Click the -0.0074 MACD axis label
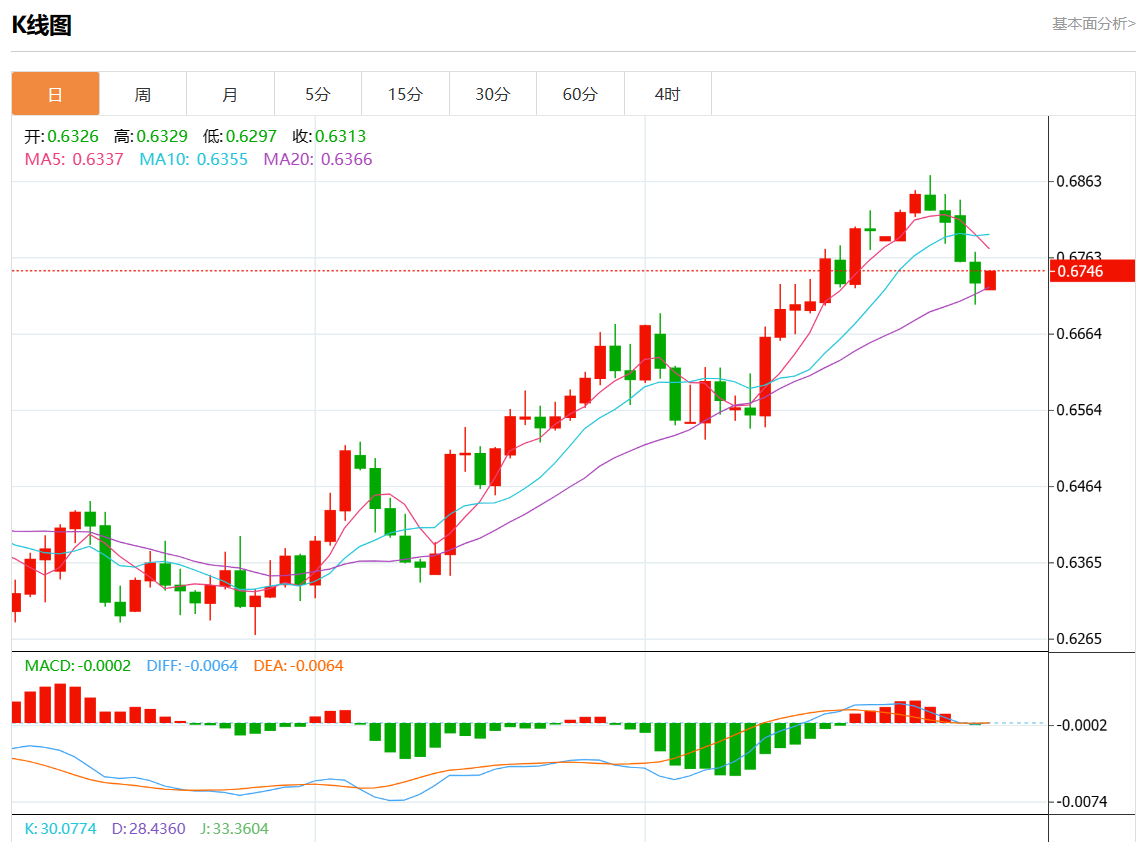This screenshot has height=842, width=1145. pyautogui.click(x=1082, y=802)
